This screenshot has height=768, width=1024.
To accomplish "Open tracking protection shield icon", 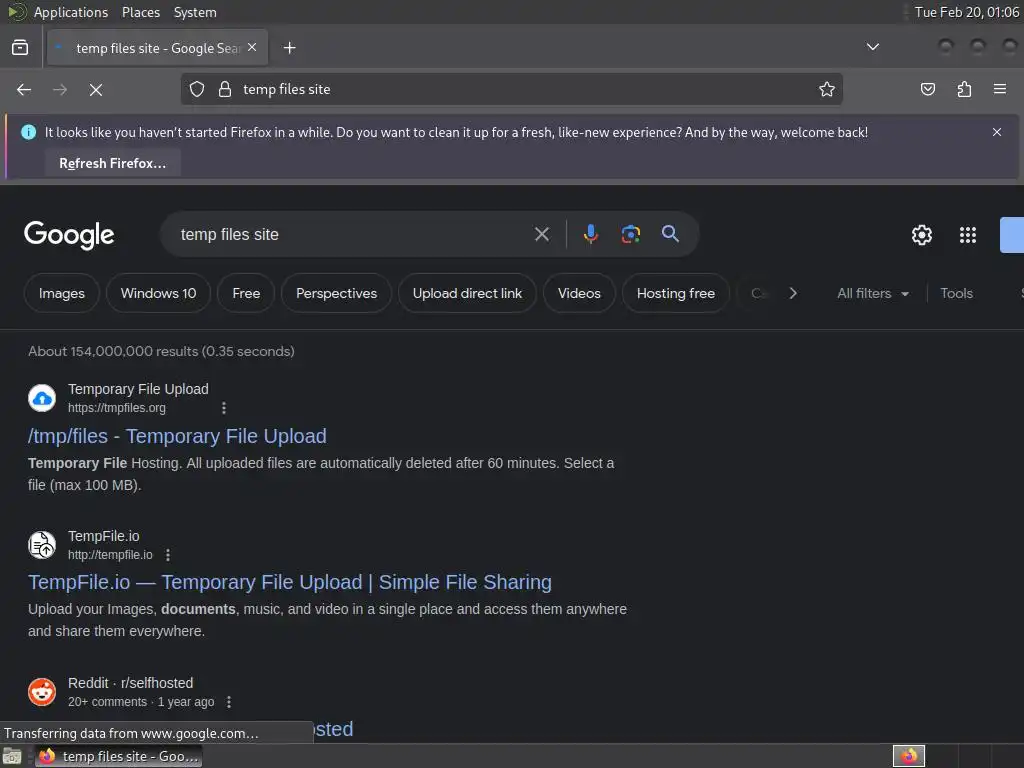I will tap(197, 89).
